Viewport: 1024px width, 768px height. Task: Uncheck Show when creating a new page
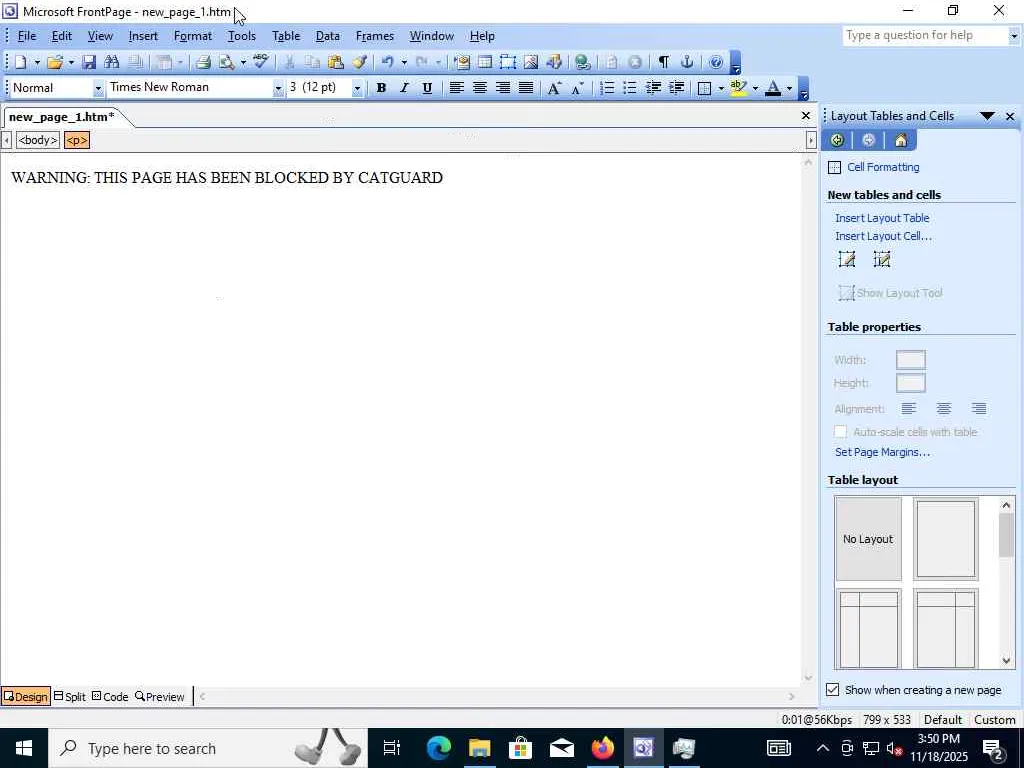click(x=833, y=690)
